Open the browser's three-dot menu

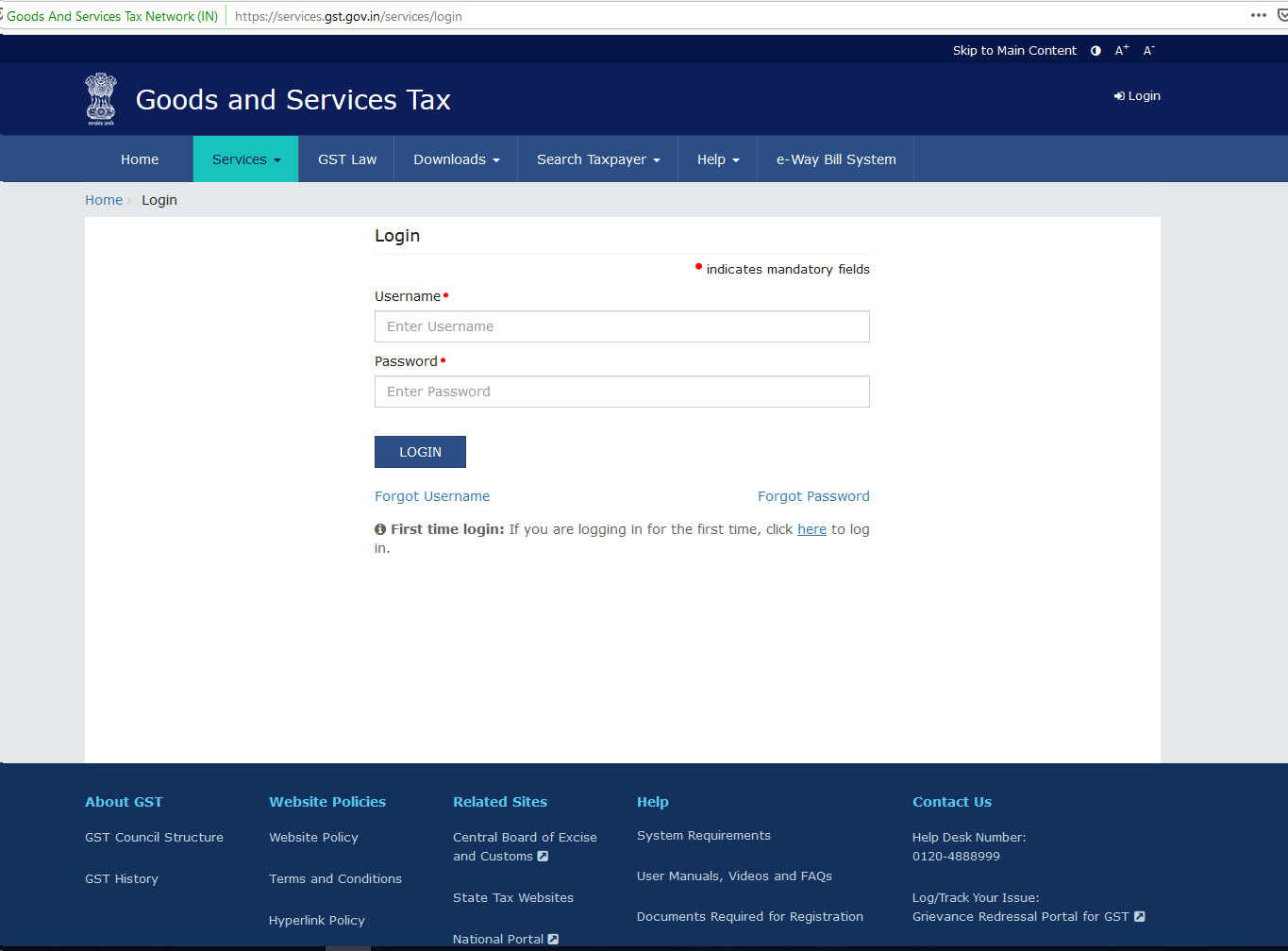[x=1259, y=15]
